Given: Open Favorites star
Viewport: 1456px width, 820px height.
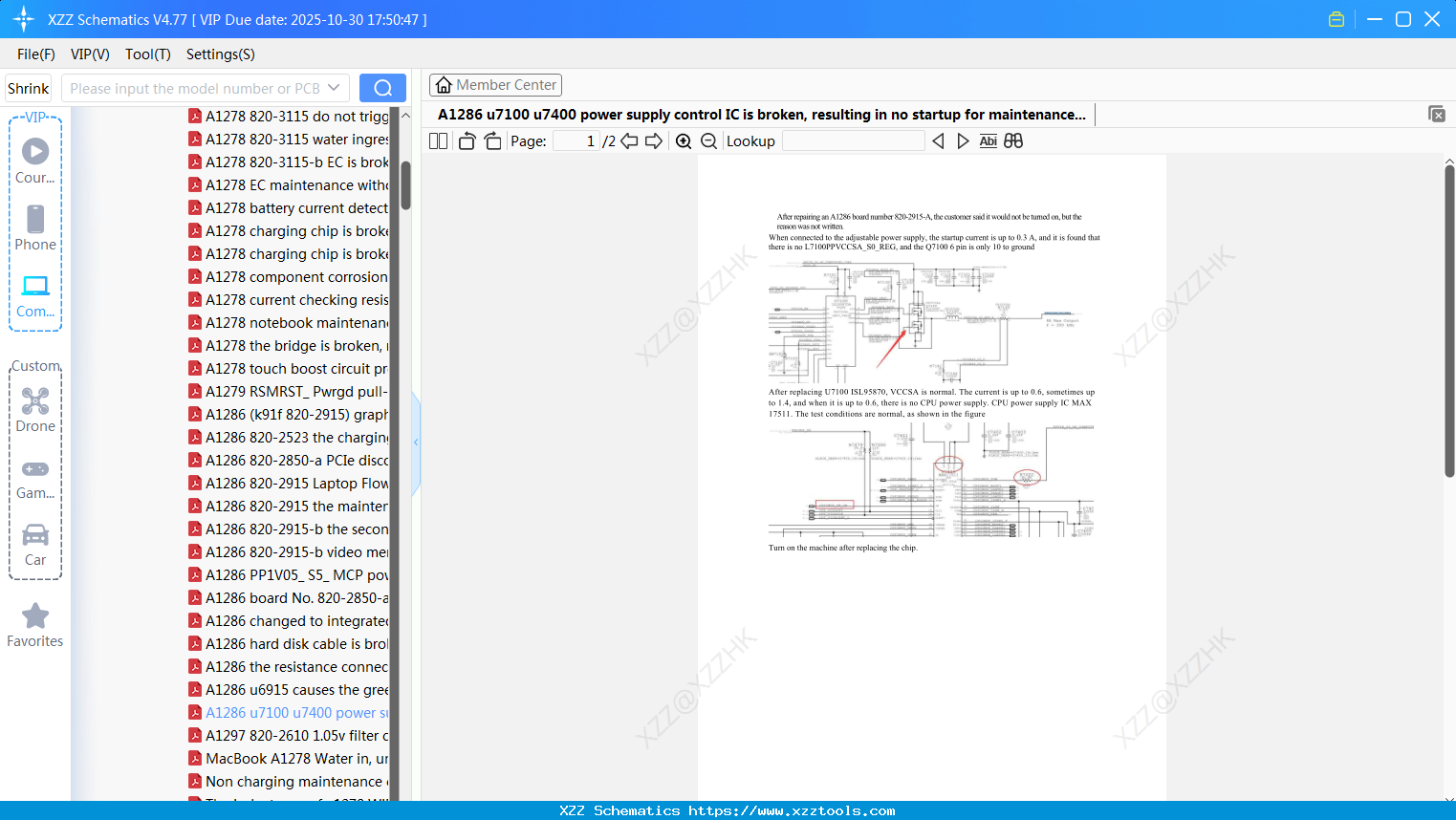Looking at the screenshot, I should [x=35, y=625].
